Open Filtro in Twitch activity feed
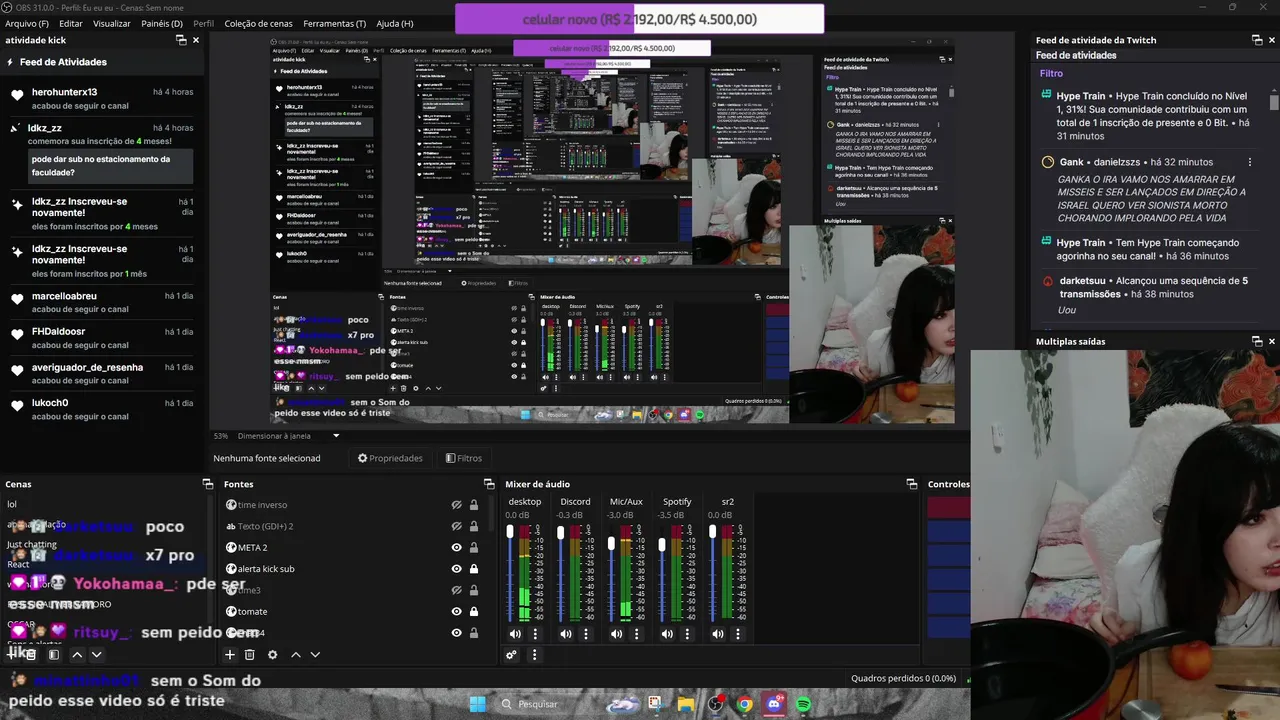Viewport: 1280px width, 720px height. point(1051,73)
